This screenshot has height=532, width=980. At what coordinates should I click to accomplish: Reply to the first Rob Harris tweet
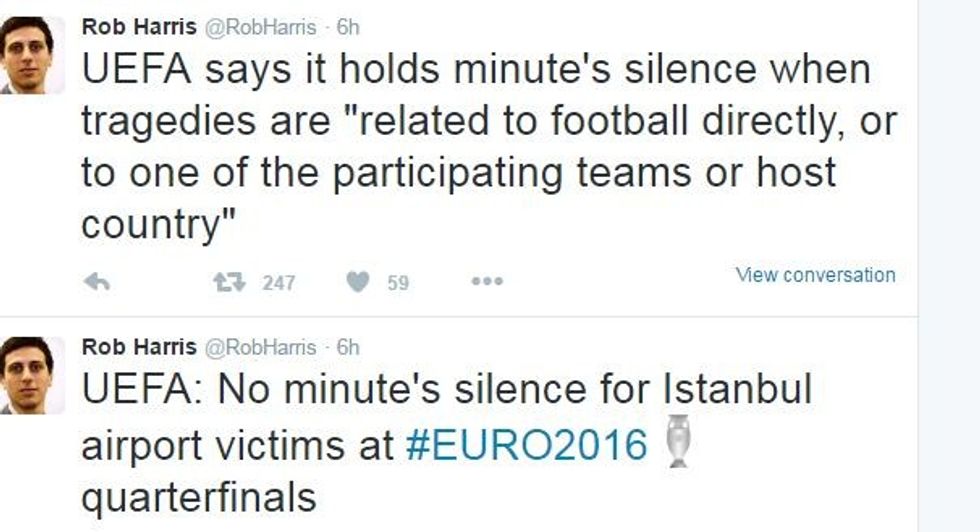click(96, 283)
